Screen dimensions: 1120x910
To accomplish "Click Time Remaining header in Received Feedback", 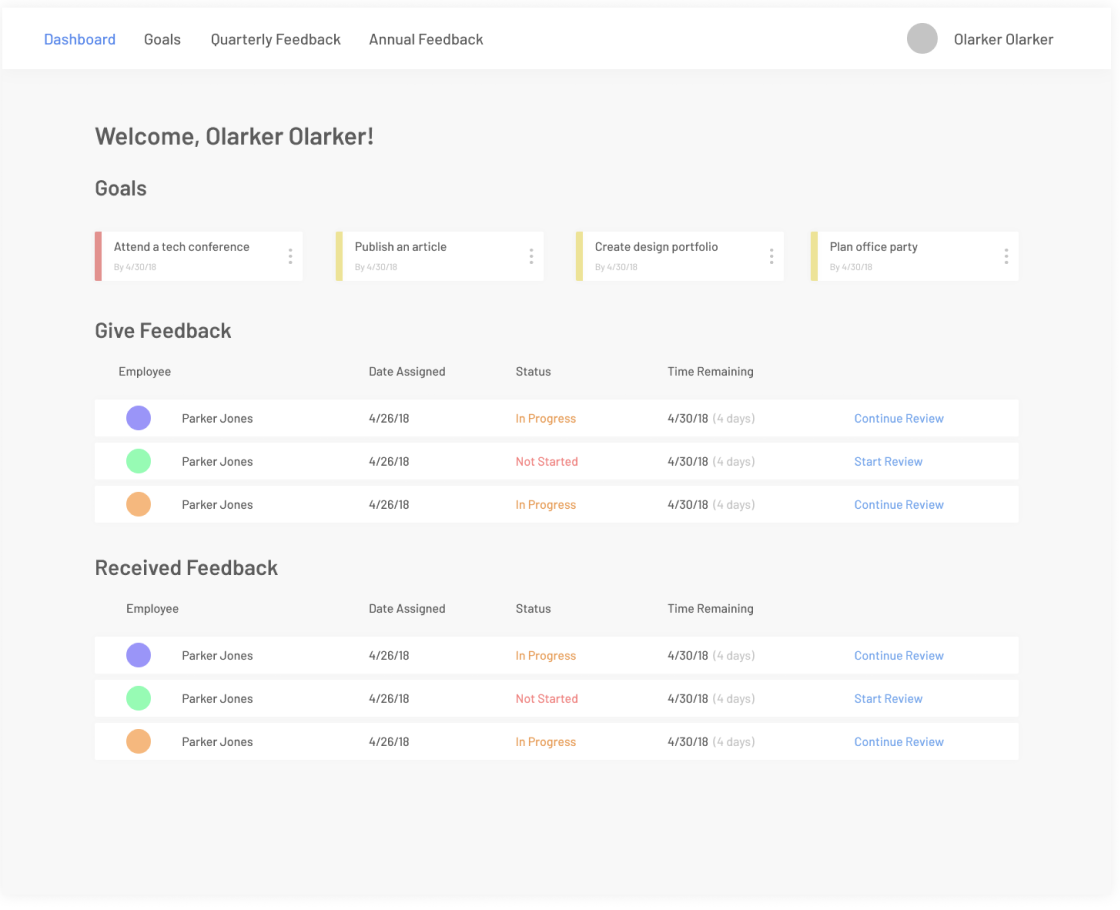I will tap(711, 609).
